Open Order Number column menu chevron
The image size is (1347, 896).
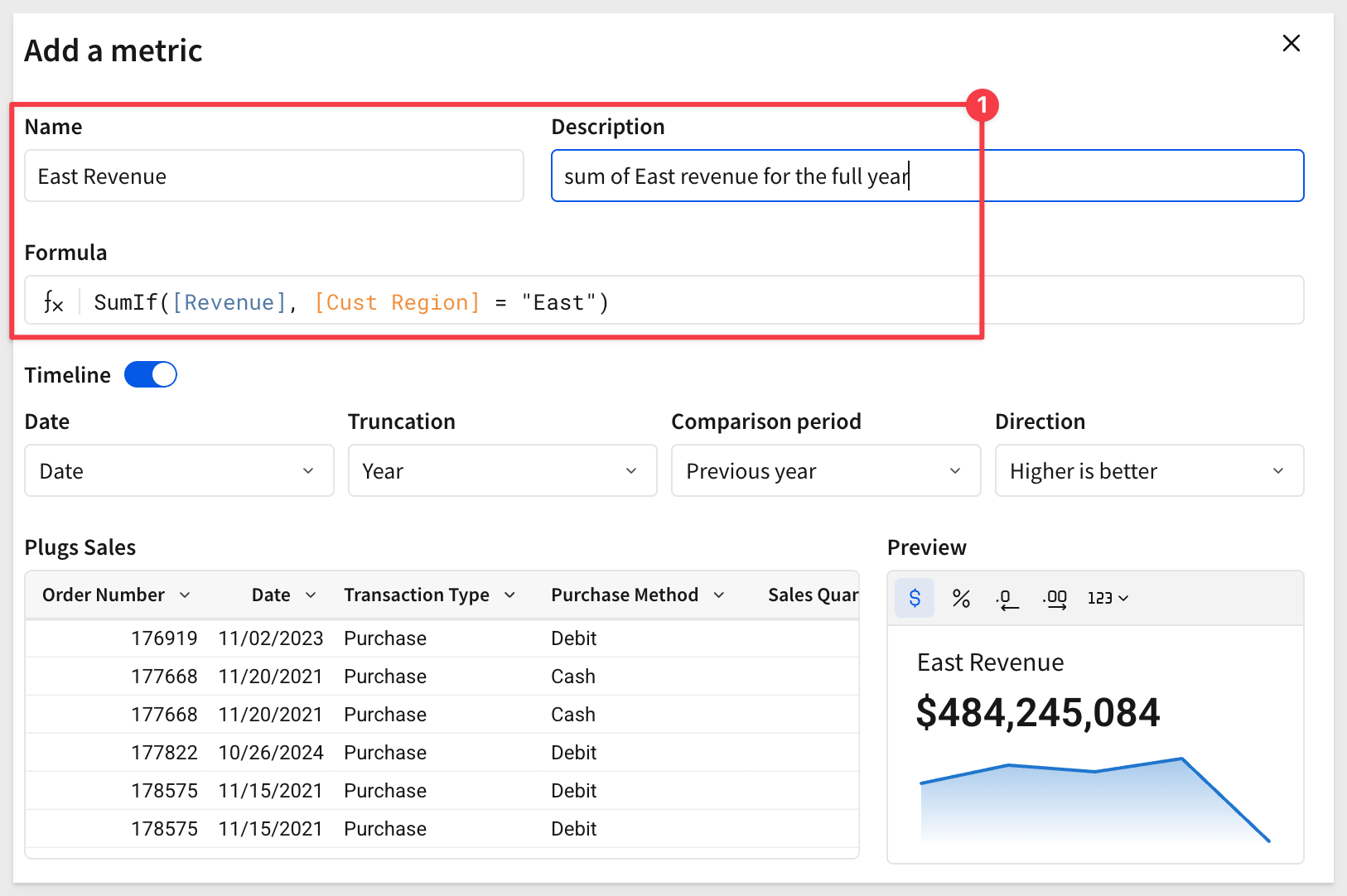(x=185, y=595)
